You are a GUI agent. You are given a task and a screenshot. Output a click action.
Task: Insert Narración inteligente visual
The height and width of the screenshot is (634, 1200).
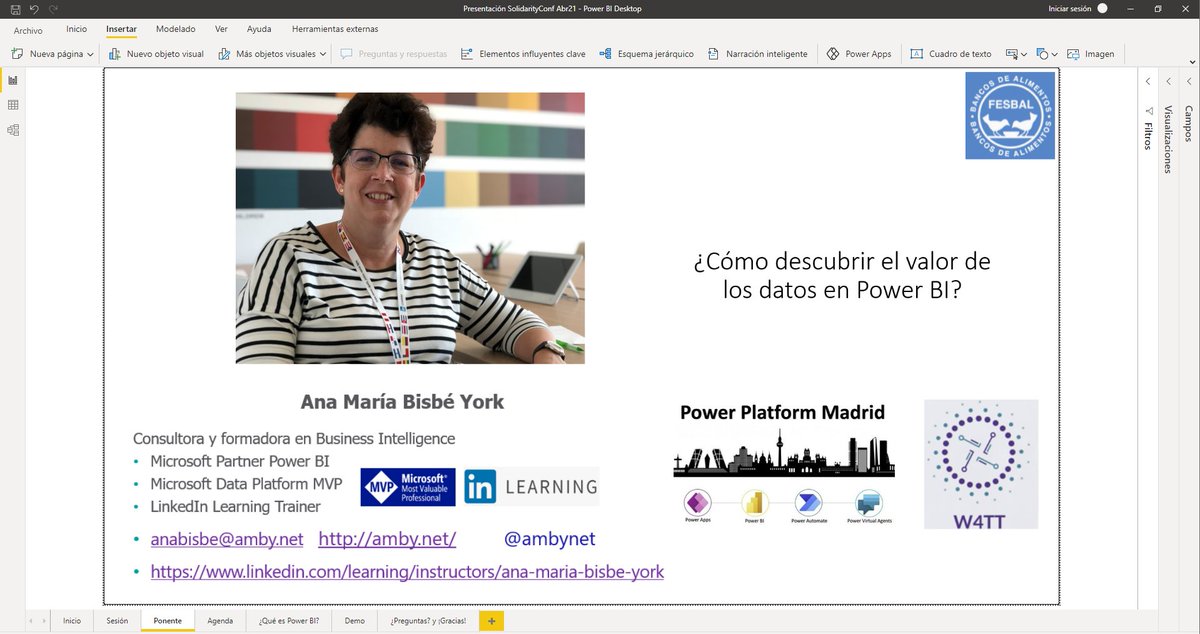click(757, 54)
